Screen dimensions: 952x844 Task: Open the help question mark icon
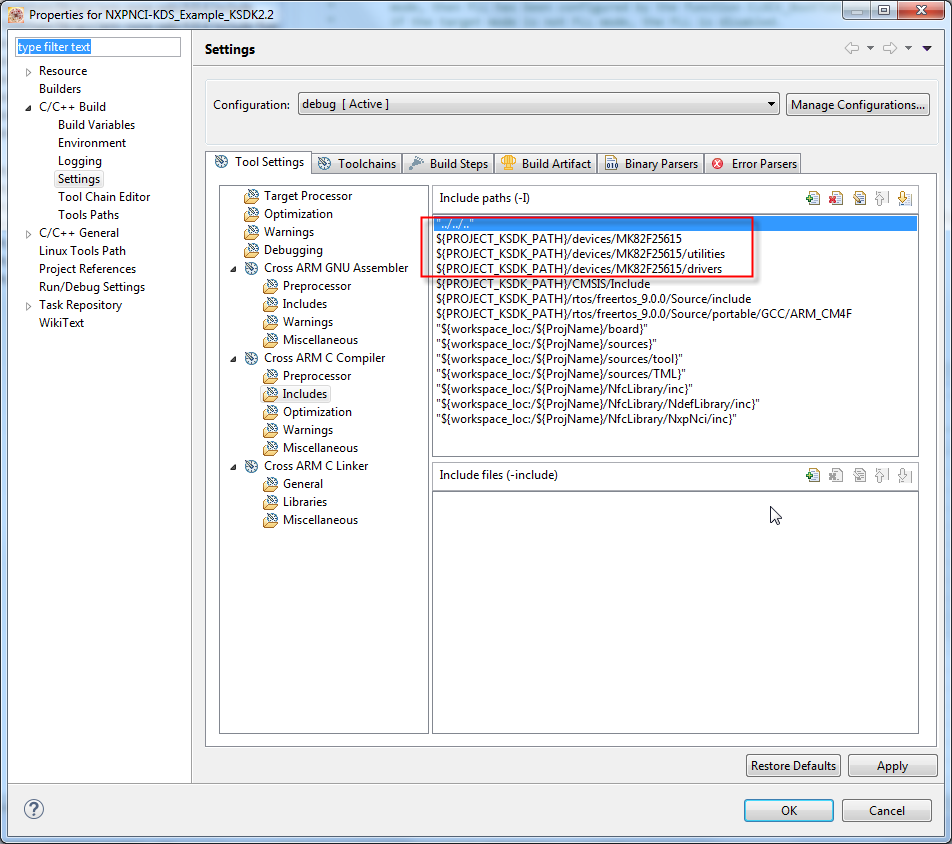pos(34,809)
